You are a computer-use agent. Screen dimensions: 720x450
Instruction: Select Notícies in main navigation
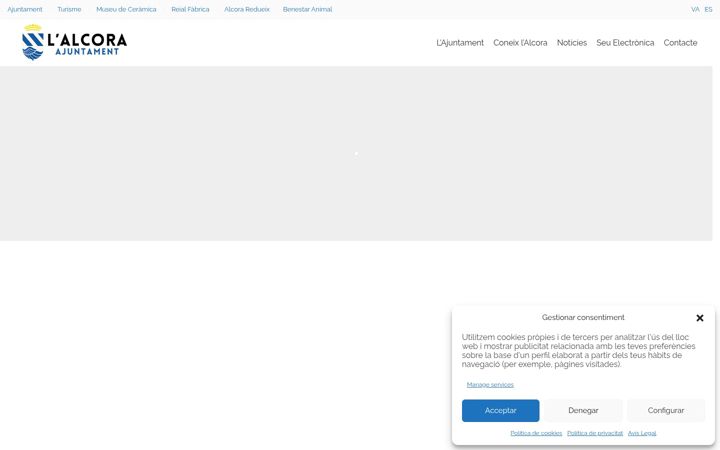coord(572,43)
